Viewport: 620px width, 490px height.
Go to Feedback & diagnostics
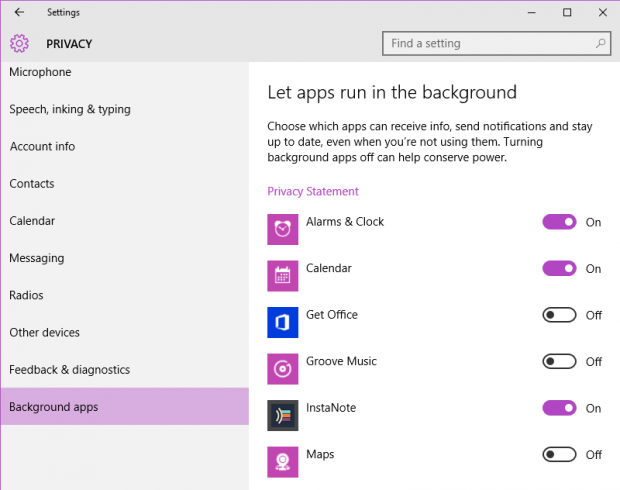[x=125, y=369]
